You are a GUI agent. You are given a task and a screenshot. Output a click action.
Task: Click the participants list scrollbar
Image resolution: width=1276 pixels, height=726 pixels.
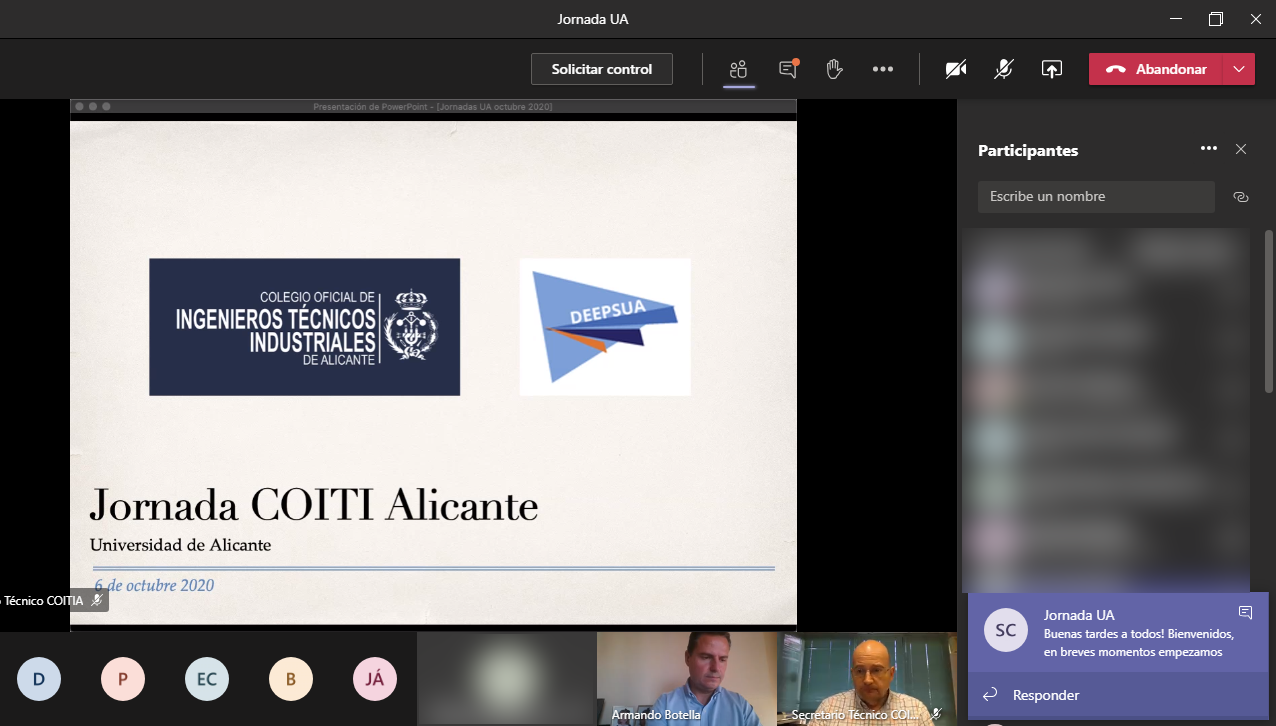1269,311
